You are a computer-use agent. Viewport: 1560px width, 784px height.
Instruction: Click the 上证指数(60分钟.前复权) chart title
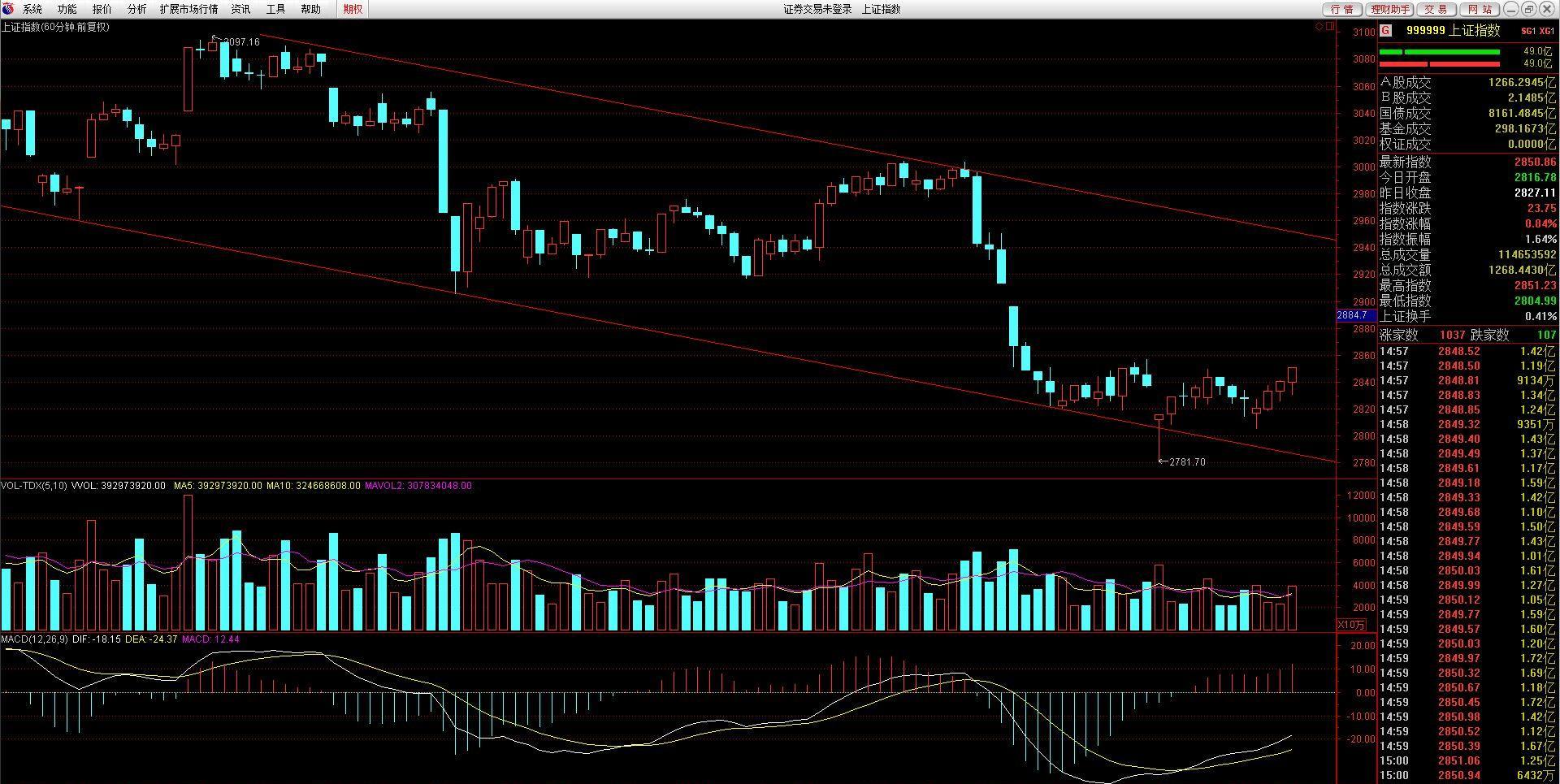tap(55, 27)
